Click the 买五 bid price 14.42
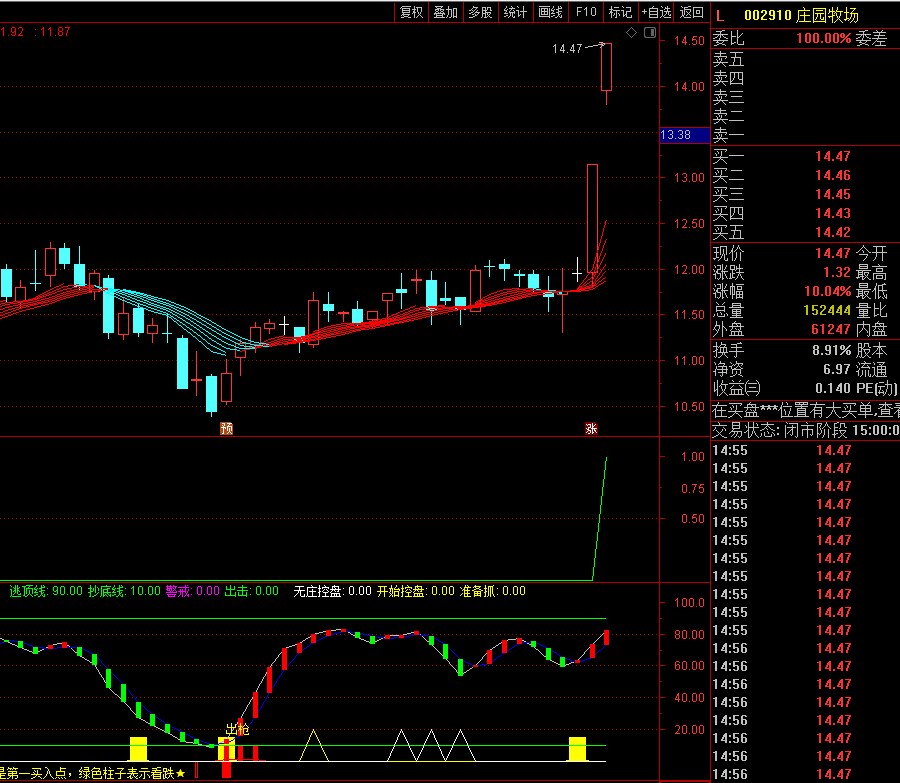Image resolution: width=900 pixels, height=783 pixels. pos(833,232)
